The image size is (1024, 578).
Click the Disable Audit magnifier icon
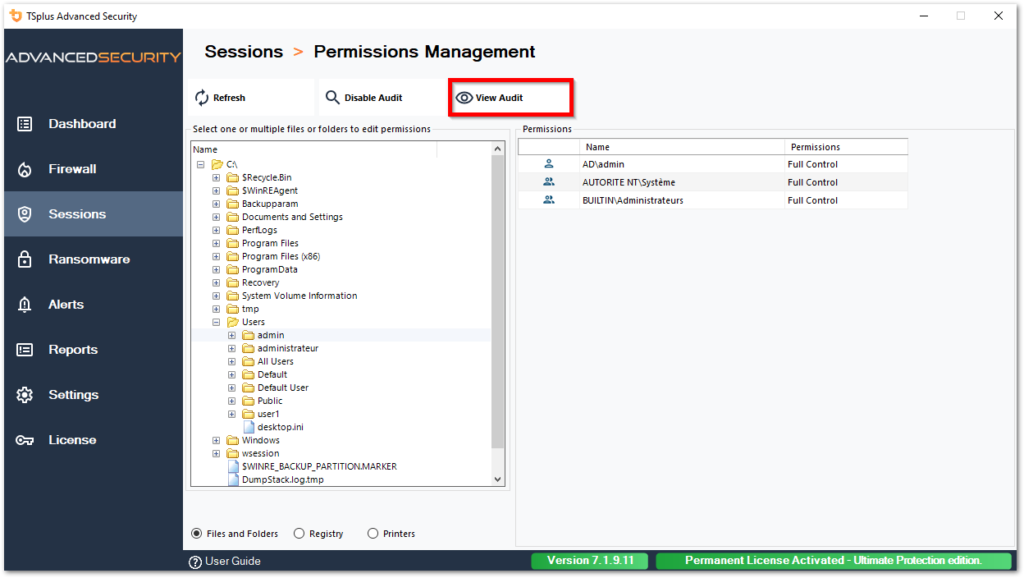[x=333, y=97]
